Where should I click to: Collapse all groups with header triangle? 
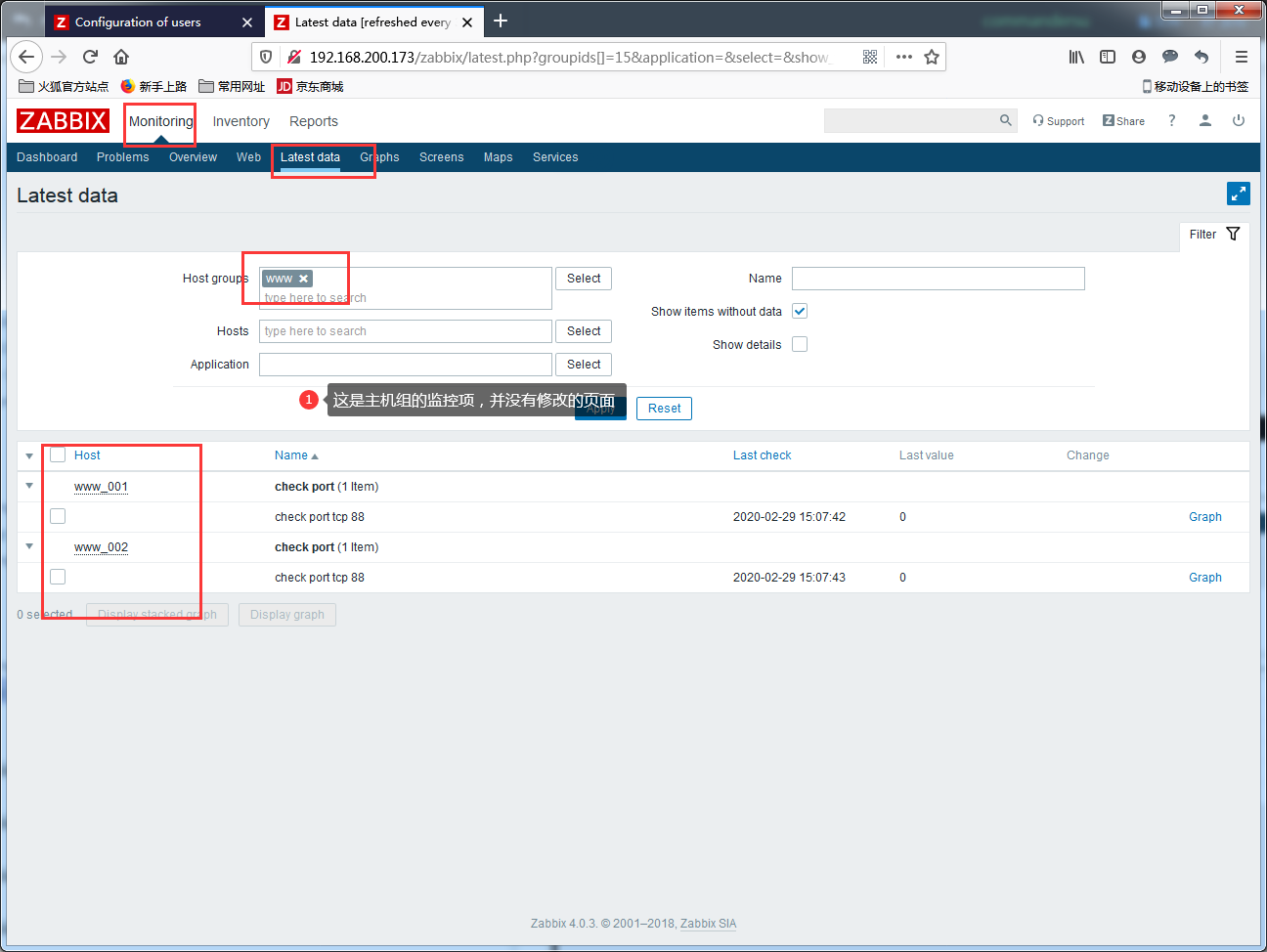point(29,455)
